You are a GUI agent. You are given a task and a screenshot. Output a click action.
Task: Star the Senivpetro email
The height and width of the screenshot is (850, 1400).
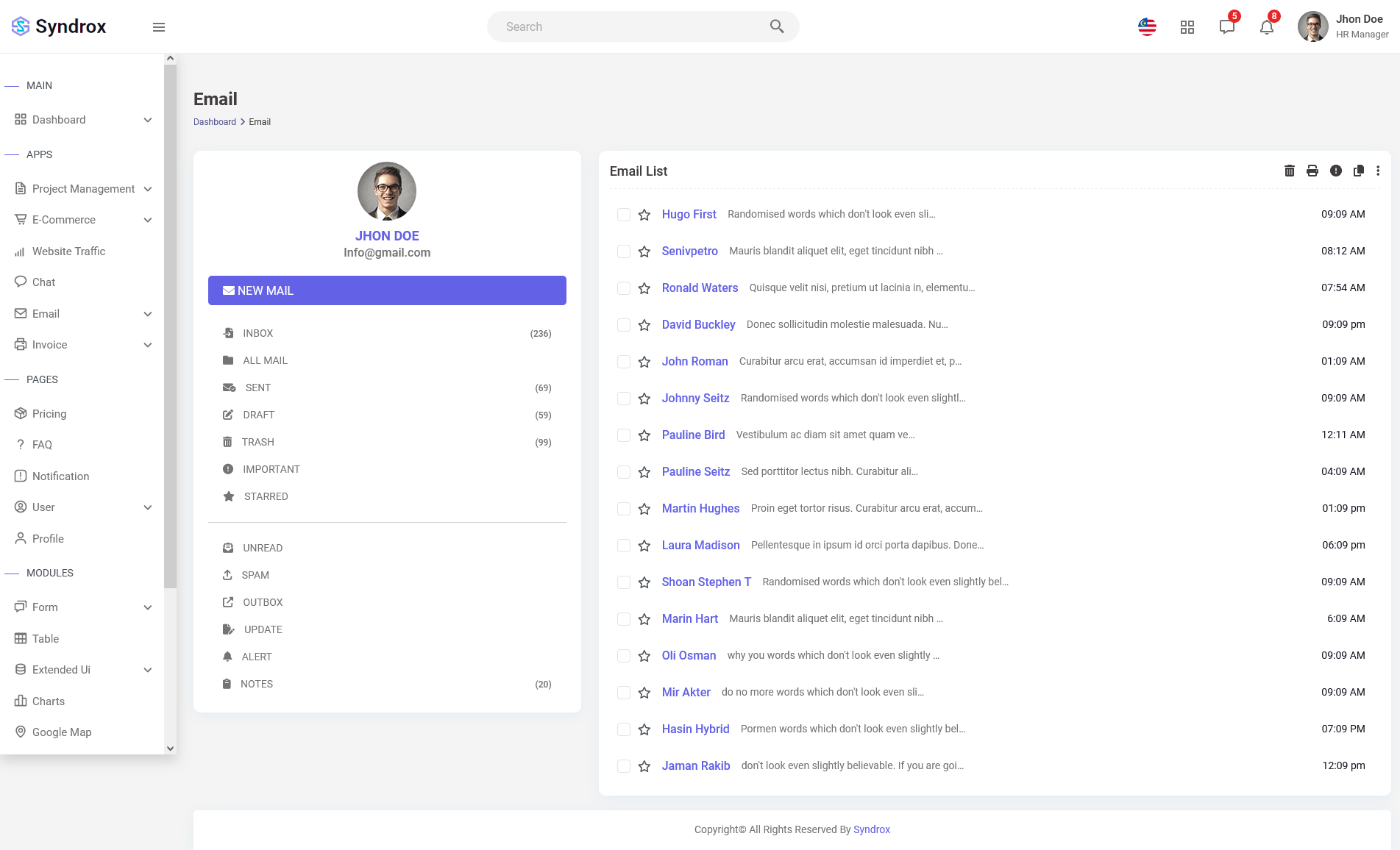(644, 251)
